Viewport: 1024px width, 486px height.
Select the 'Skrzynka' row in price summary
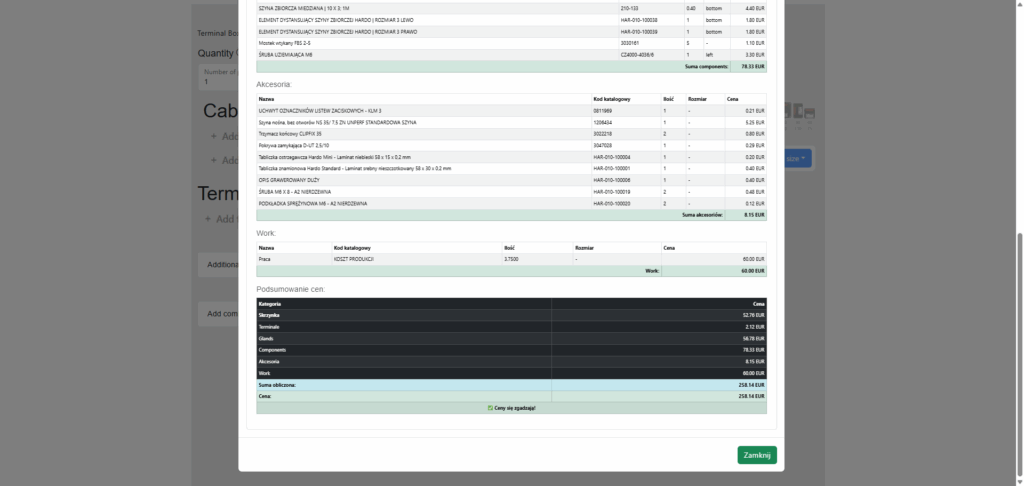click(x=270, y=314)
